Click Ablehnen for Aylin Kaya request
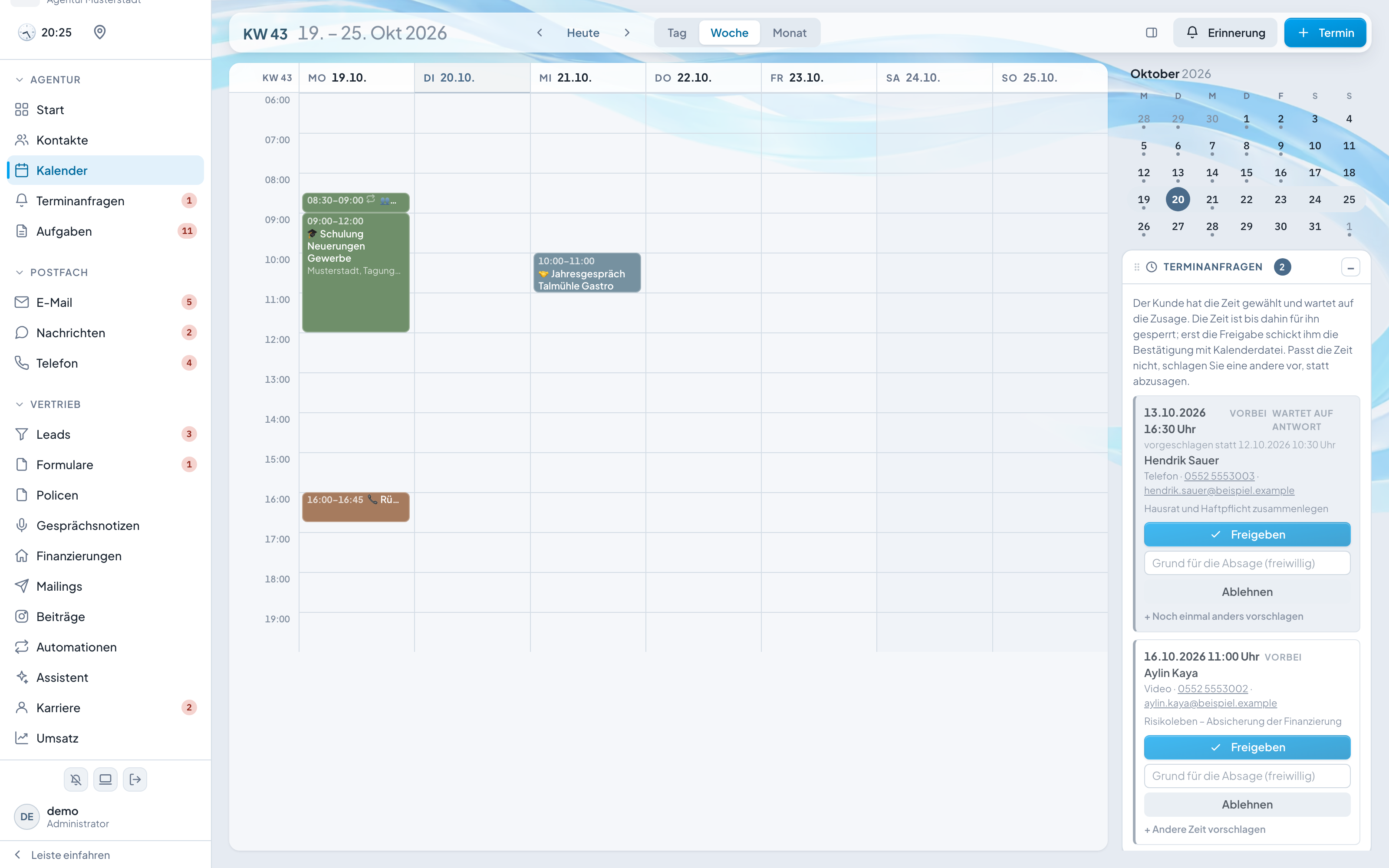Image resolution: width=1389 pixels, height=868 pixels. pos(1247,804)
